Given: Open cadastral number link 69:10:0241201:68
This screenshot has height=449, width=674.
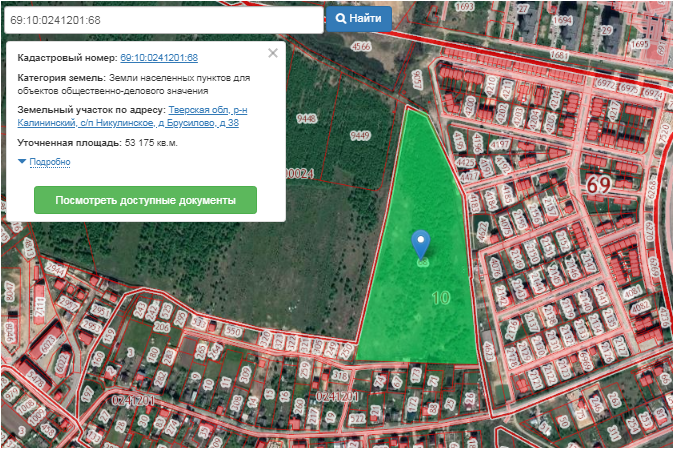Looking at the screenshot, I should coord(159,59).
